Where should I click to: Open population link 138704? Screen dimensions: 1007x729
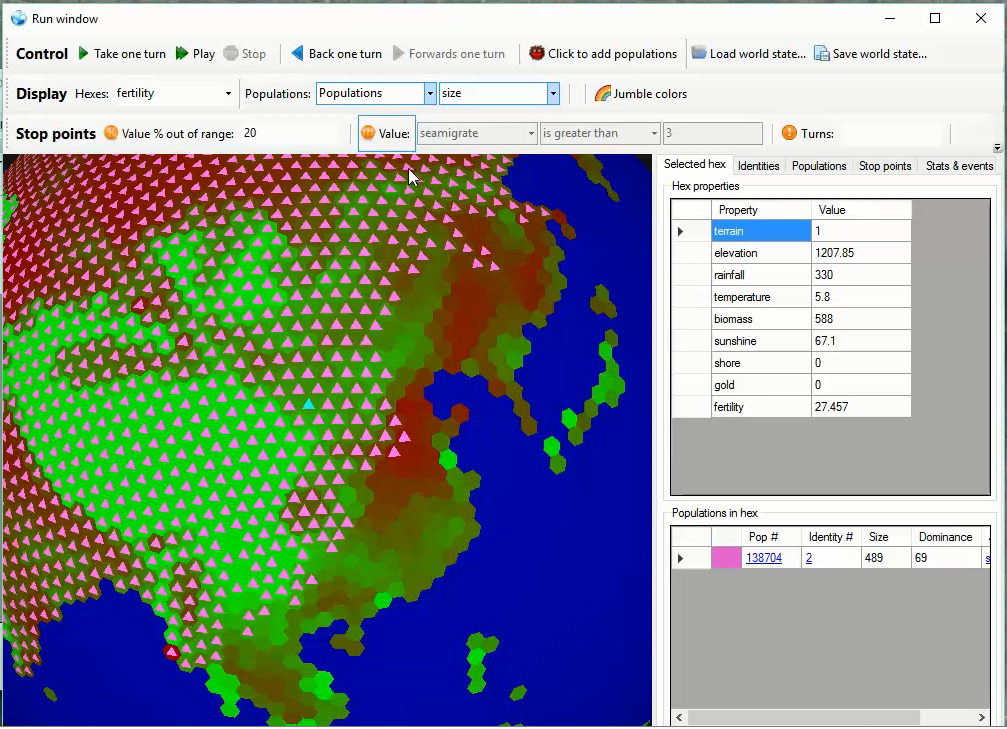click(764, 558)
